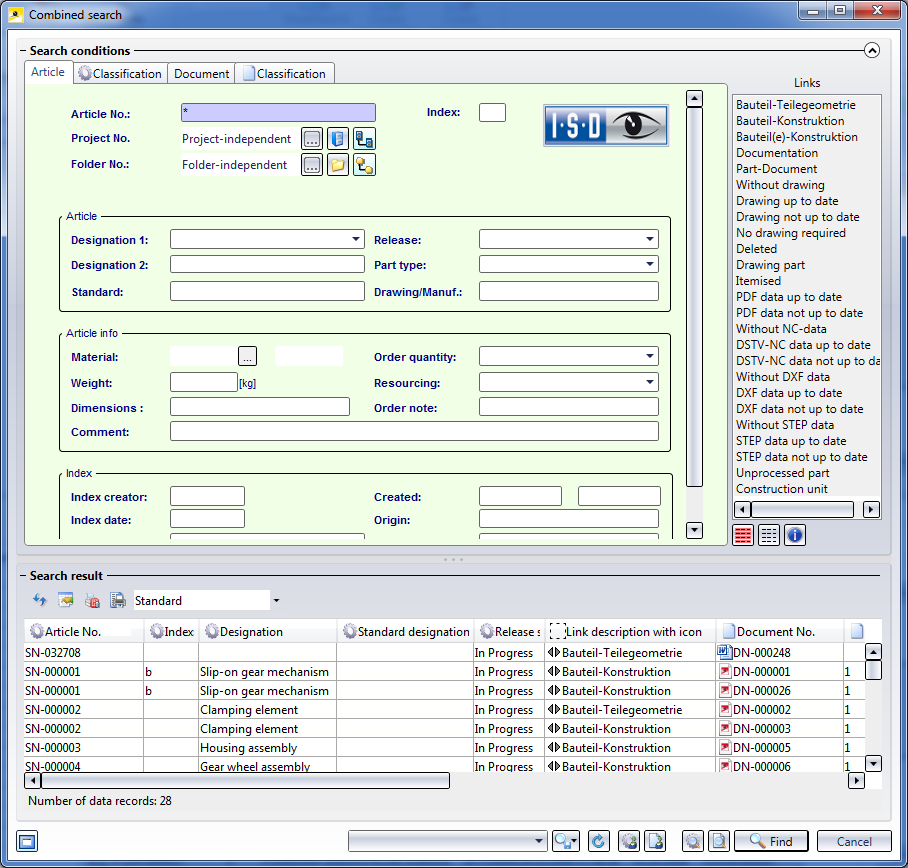Viewport: 908px width, 868px height.
Task: Open the Standard result view dropdown
Action: click(x=276, y=601)
